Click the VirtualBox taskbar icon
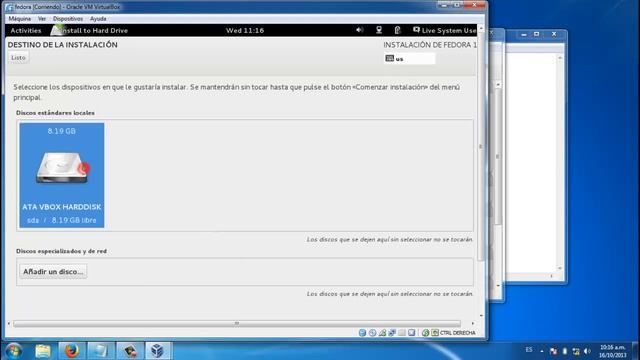This screenshot has width=640, height=360. click(x=158, y=351)
